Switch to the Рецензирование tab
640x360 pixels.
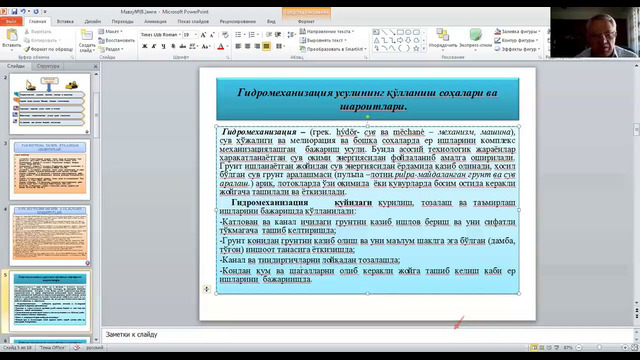click(238, 21)
